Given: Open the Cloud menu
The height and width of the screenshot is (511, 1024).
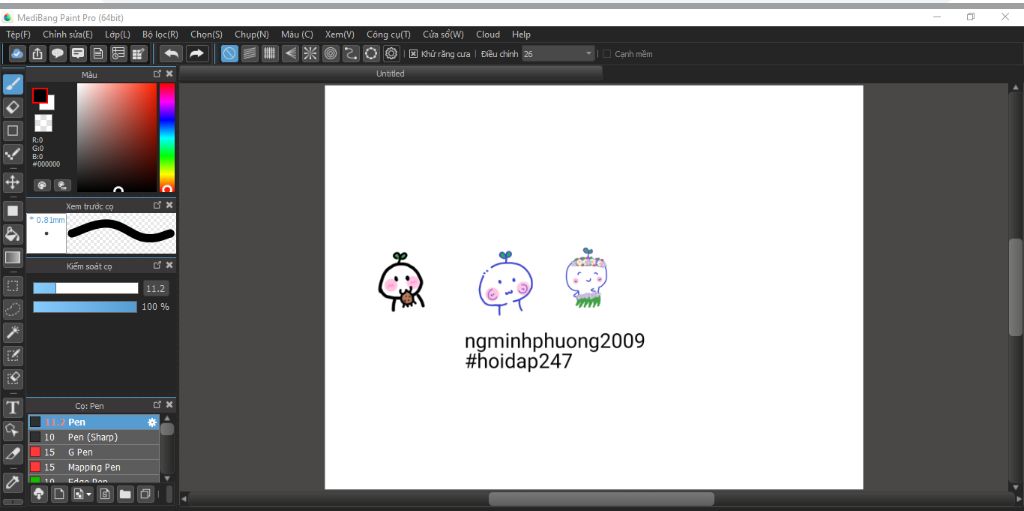Looking at the screenshot, I should point(488,35).
